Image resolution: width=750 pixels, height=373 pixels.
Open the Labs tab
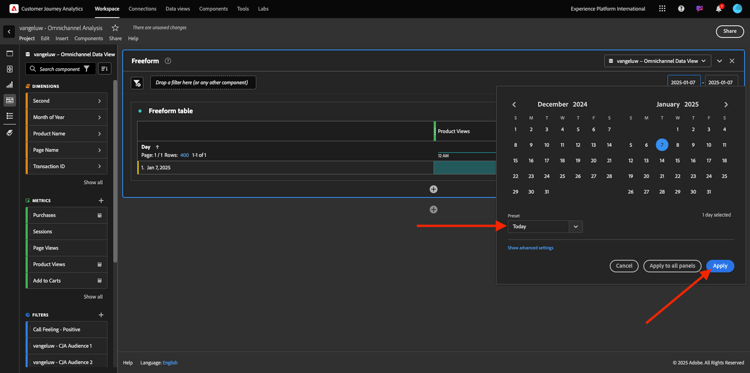click(263, 9)
